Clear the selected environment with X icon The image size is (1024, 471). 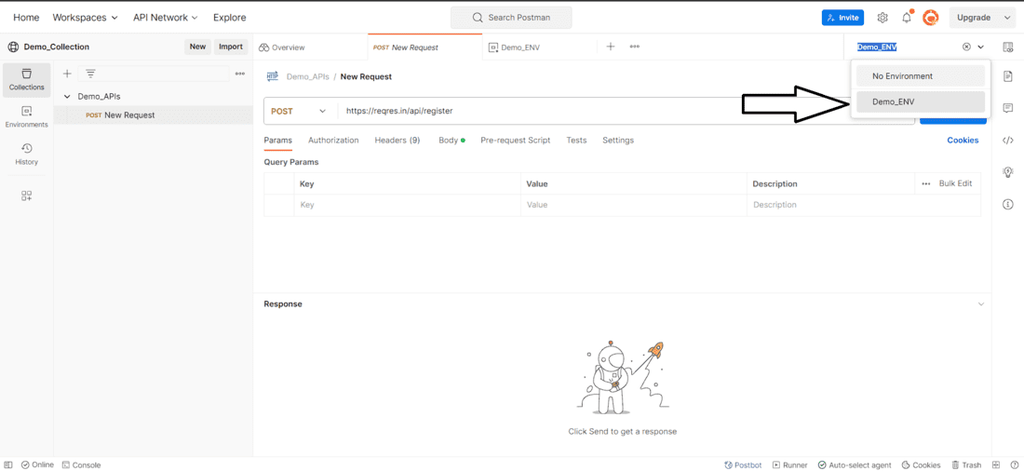tap(966, 47)
